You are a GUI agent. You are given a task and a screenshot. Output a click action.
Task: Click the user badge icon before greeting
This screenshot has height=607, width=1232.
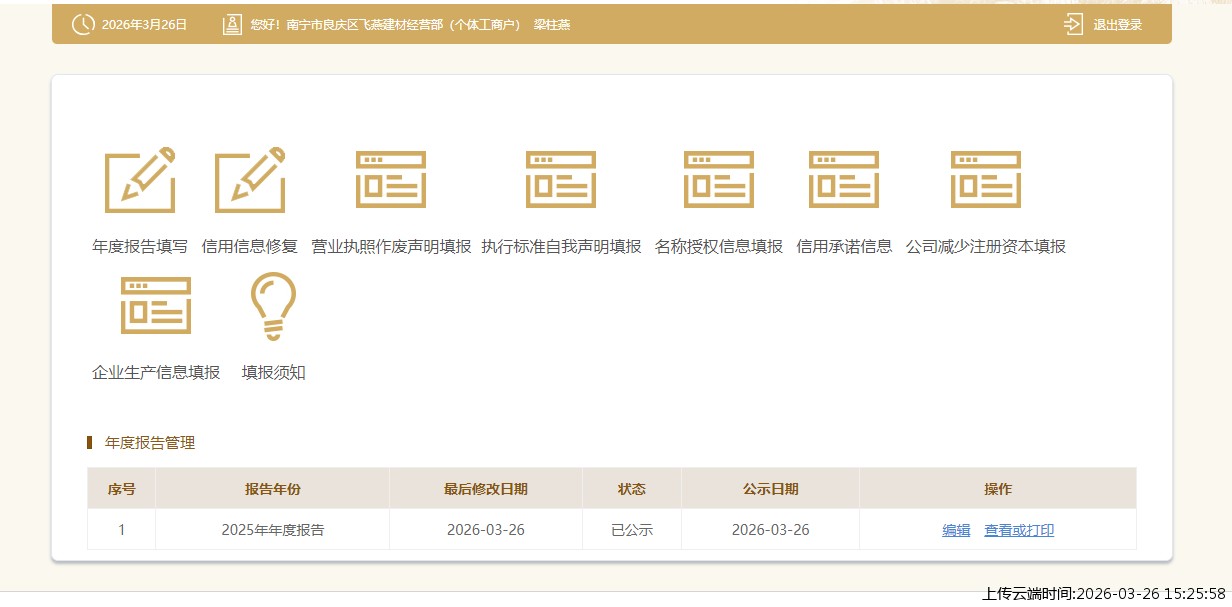click(x=232, y=25)
